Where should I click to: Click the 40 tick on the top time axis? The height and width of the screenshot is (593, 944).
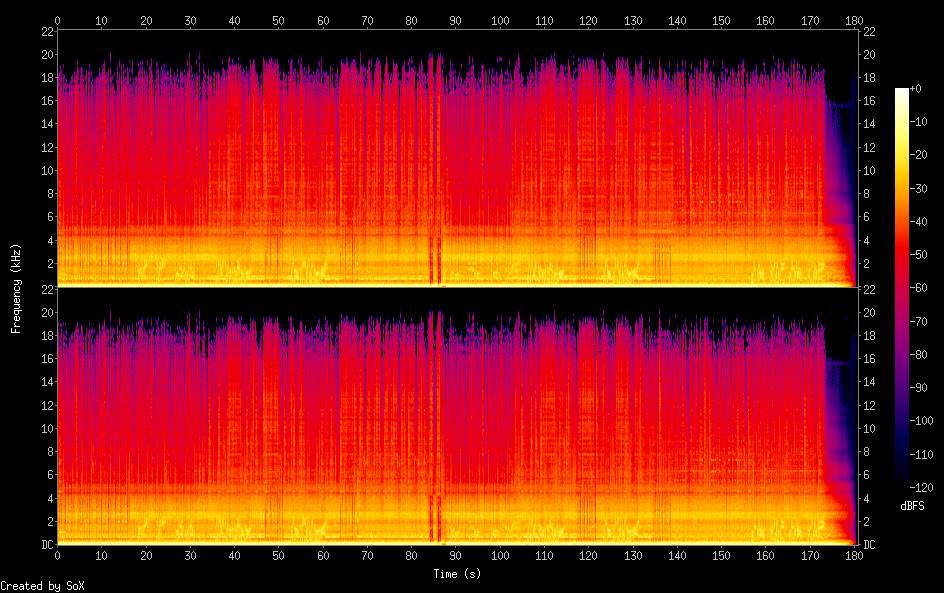[234, 20]
